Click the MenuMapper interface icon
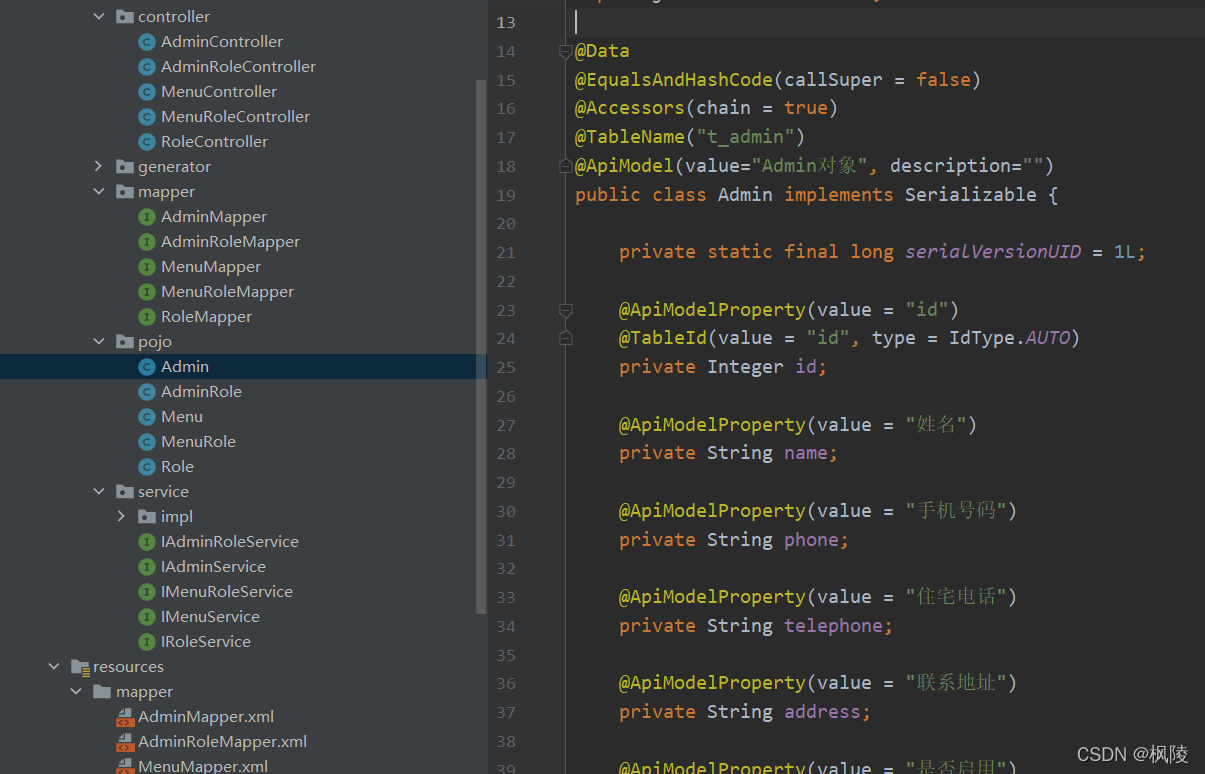Viewport: 1205px width, 774px height. click(x=147, y=266)
